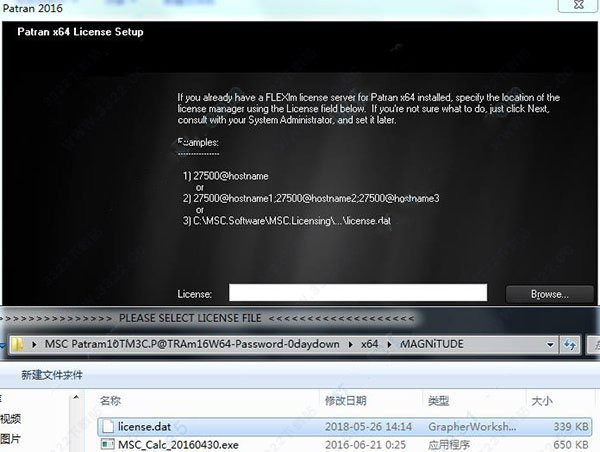
Task: Click the navigation pane scroll-up arrow
Action: (x=76, y=397)
